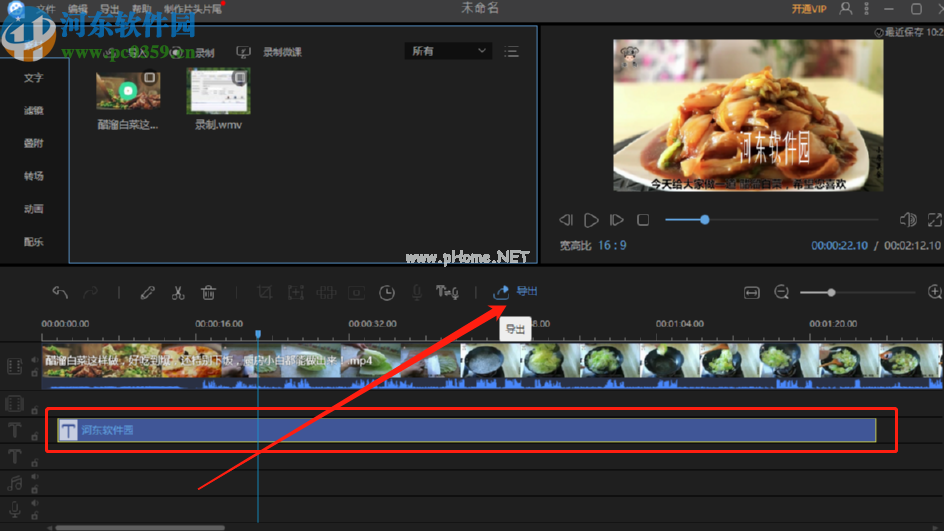Click the 录制 record button
The width and height of the screenshot is (944, 531).
[193, 52]
